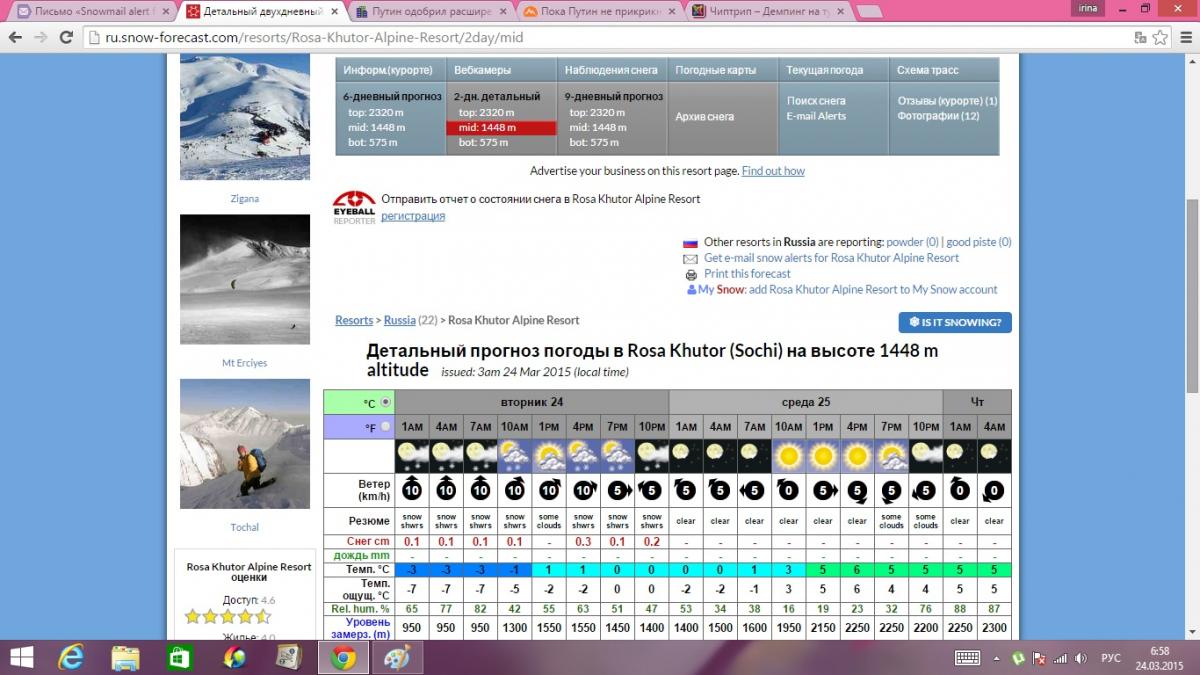Select the °C temperature unit
Viewport: 1200px width, 675px height.
pyautogui.click(x=386, y=402)
